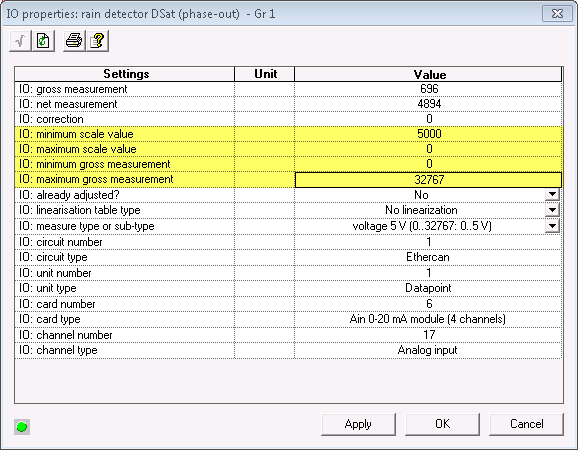Select the IO: correction value cell
Image resolution: width=578 pixels, height=450 pixels.
click(428, 119)
